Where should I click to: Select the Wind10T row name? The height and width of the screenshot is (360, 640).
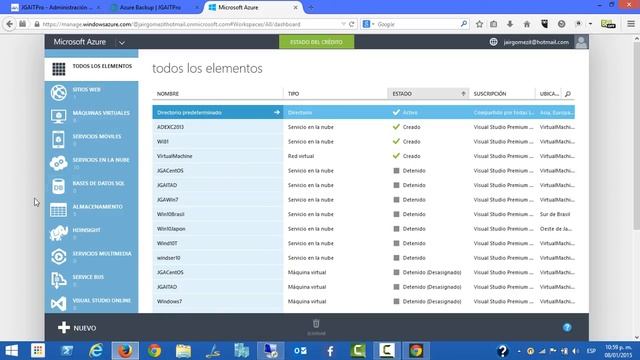pos(167,243)
